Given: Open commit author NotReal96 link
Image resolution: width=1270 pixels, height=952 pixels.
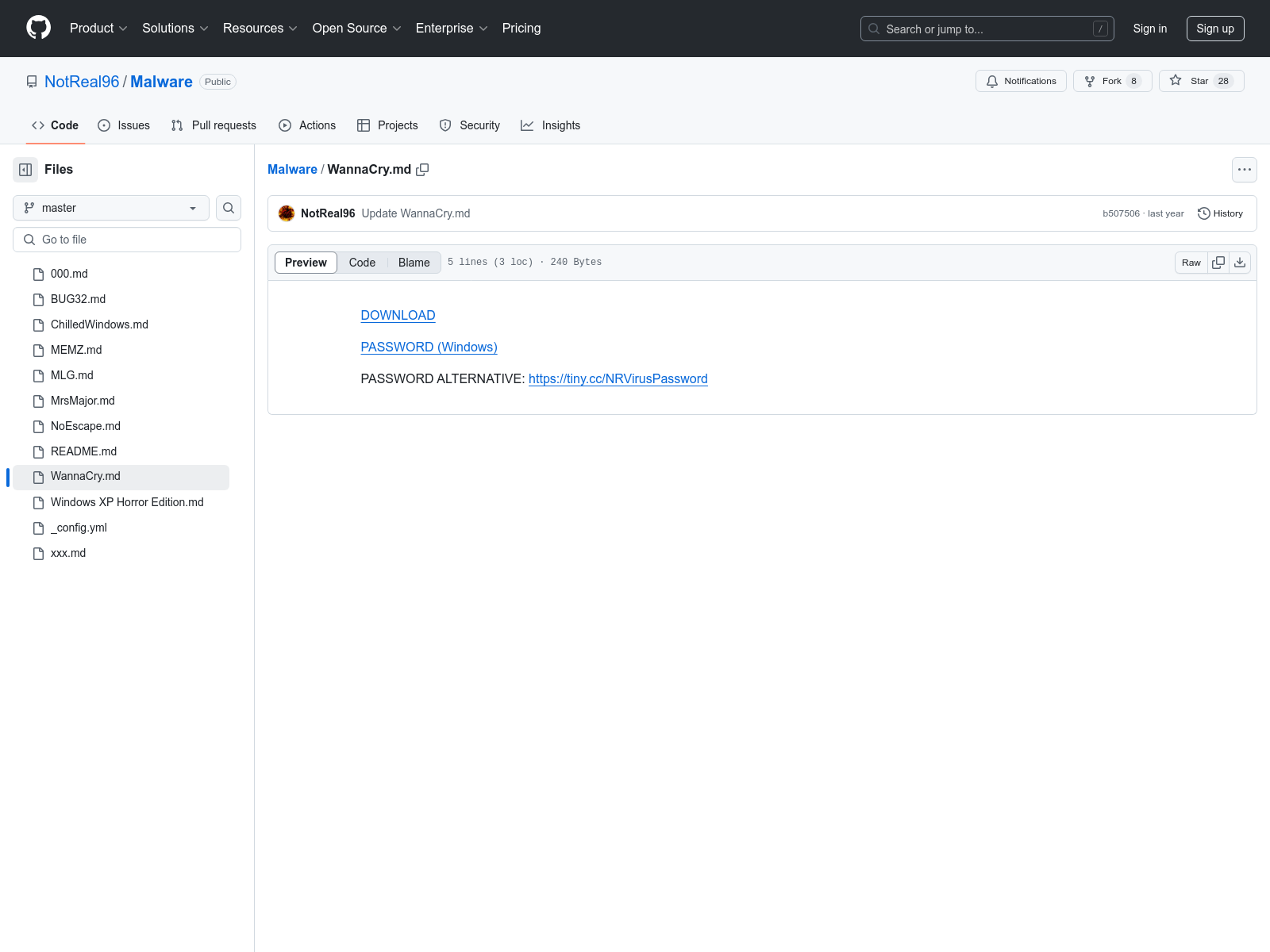Looking at the screenshot, I should click(328, 213).
